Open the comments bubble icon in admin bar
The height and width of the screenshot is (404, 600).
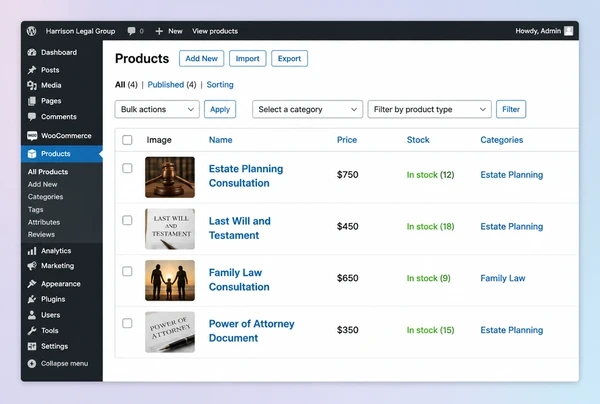pyautogui.click(x=131, y=31)
